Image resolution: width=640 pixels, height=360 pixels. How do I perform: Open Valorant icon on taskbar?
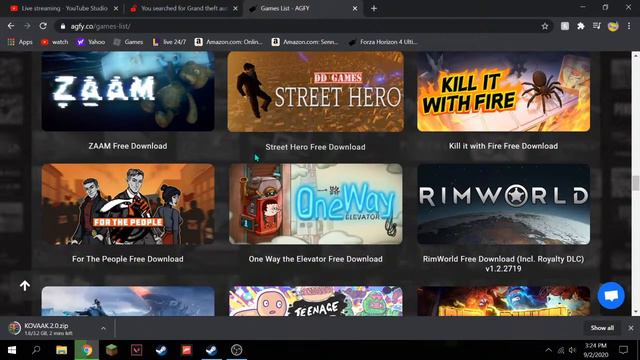coord(136,350)
